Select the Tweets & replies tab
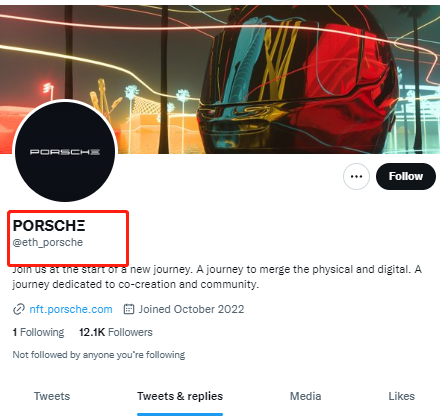440x416 pixels. (x=180, y=396)
